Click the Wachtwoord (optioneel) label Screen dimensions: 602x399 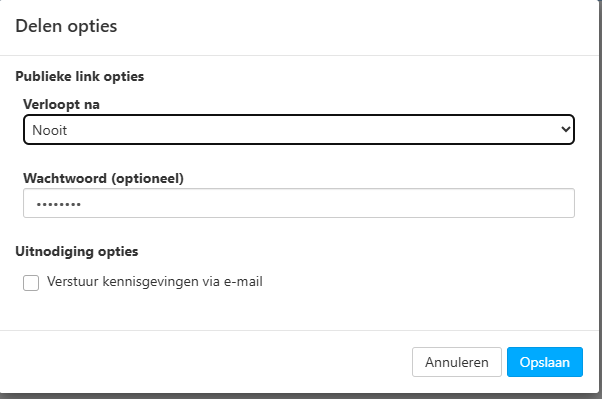103,178
